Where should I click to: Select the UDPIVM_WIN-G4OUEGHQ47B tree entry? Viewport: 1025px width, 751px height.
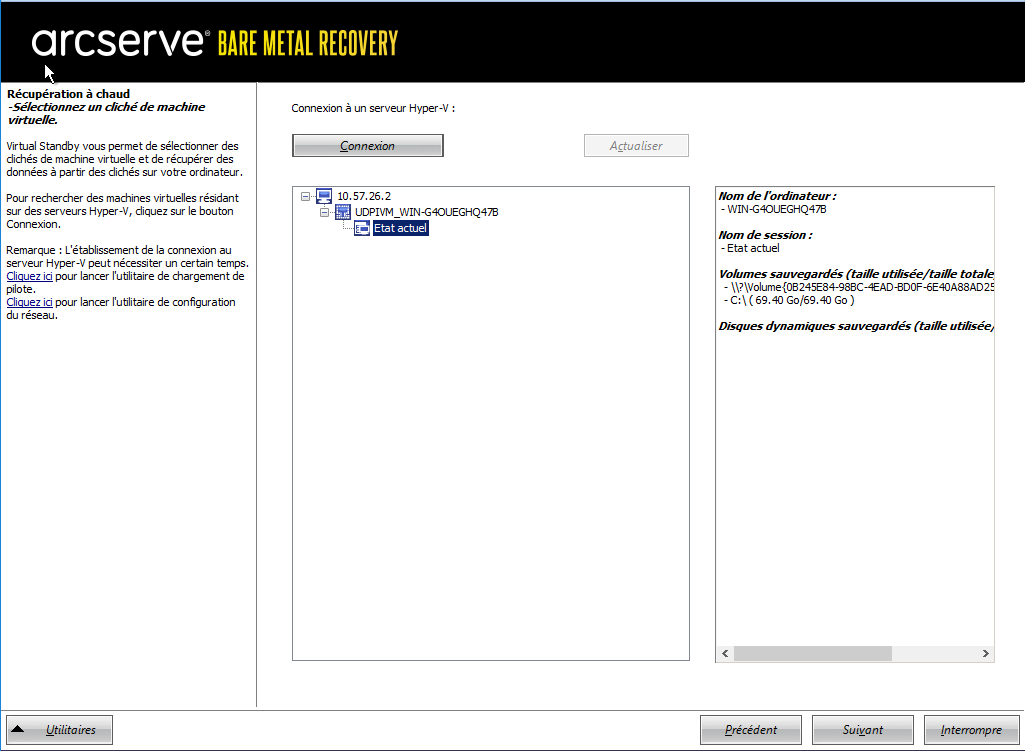pos(426,212)
